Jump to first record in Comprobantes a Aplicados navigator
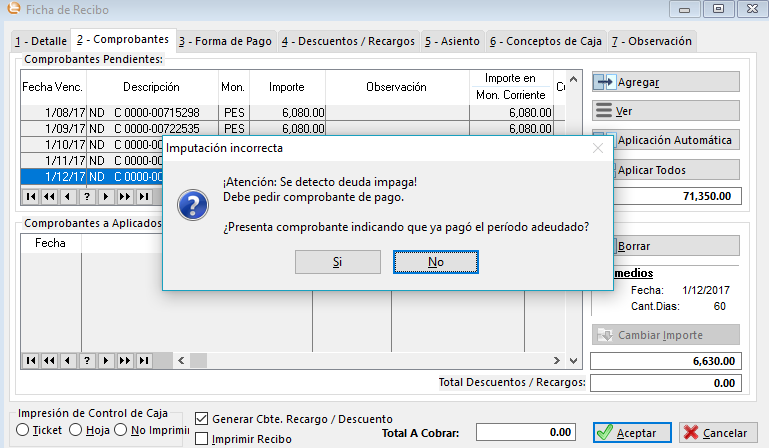Screen dimensions: 769x448 pyautogui.click(x=30, y=360)
